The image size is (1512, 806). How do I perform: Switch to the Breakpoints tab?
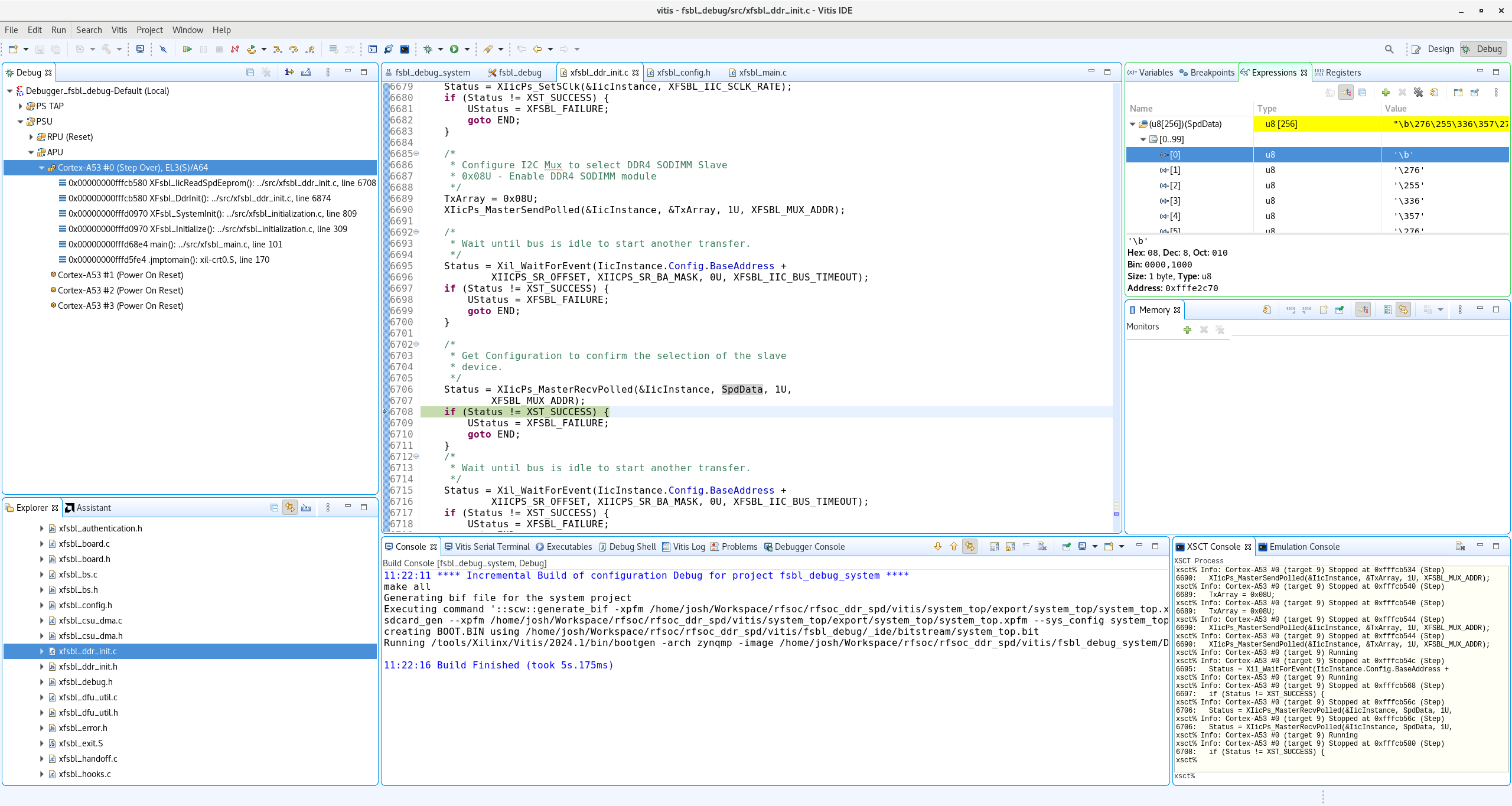(1207, 72)
